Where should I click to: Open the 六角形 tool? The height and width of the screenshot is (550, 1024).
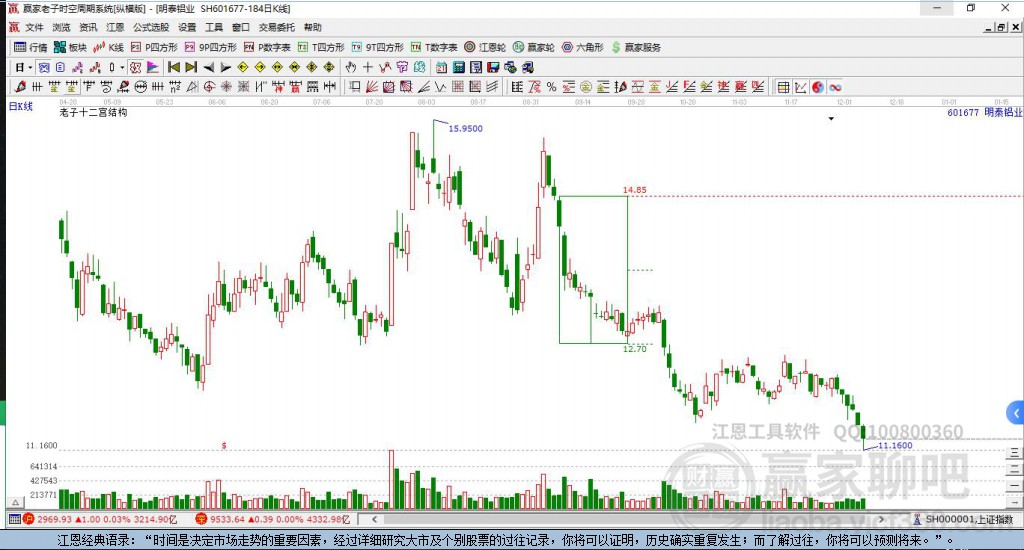point(583,47)
